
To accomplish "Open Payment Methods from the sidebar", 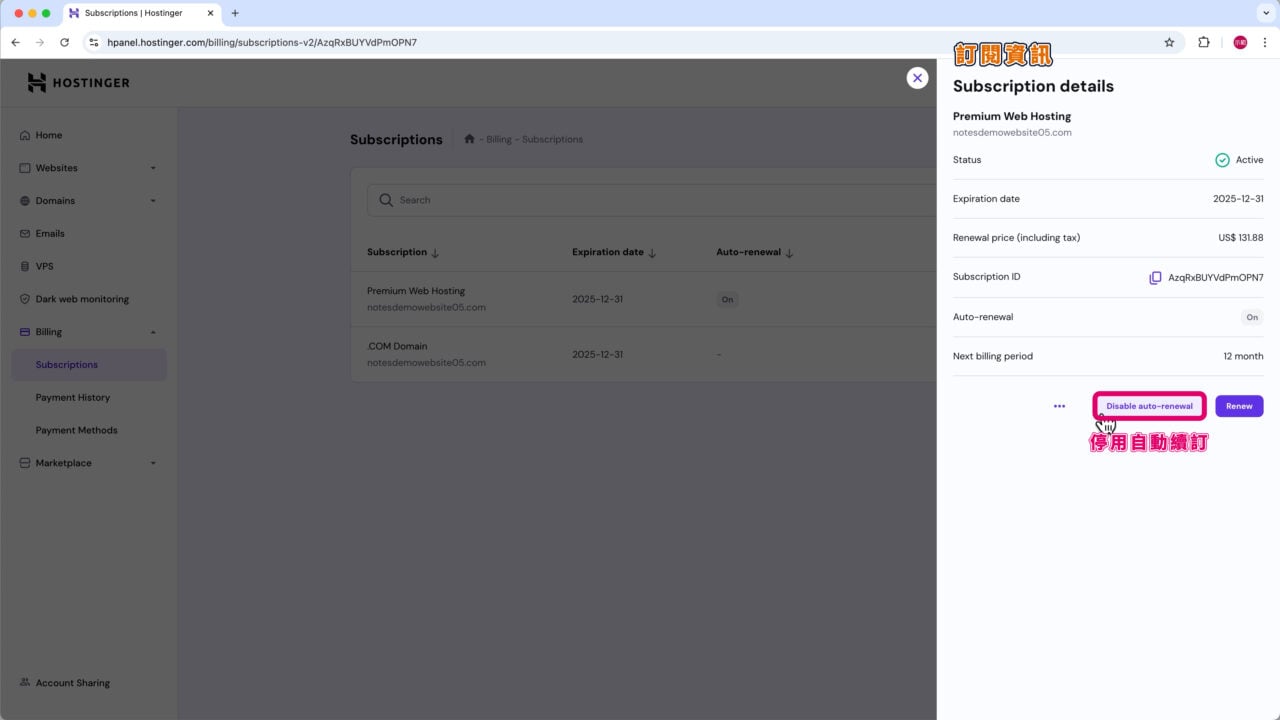I will coord(76,430).
